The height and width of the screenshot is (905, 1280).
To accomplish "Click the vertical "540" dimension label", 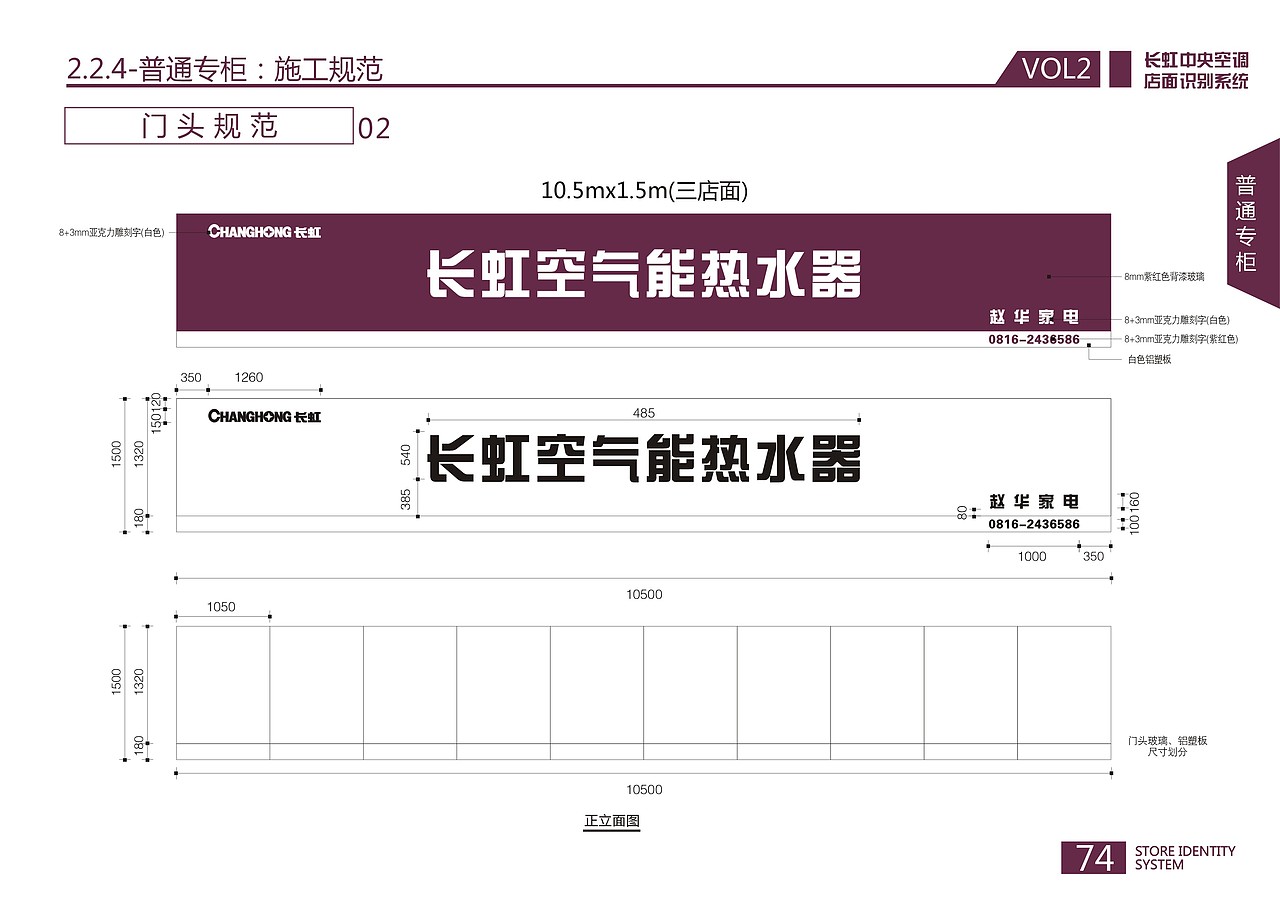I will coord(406,455).
